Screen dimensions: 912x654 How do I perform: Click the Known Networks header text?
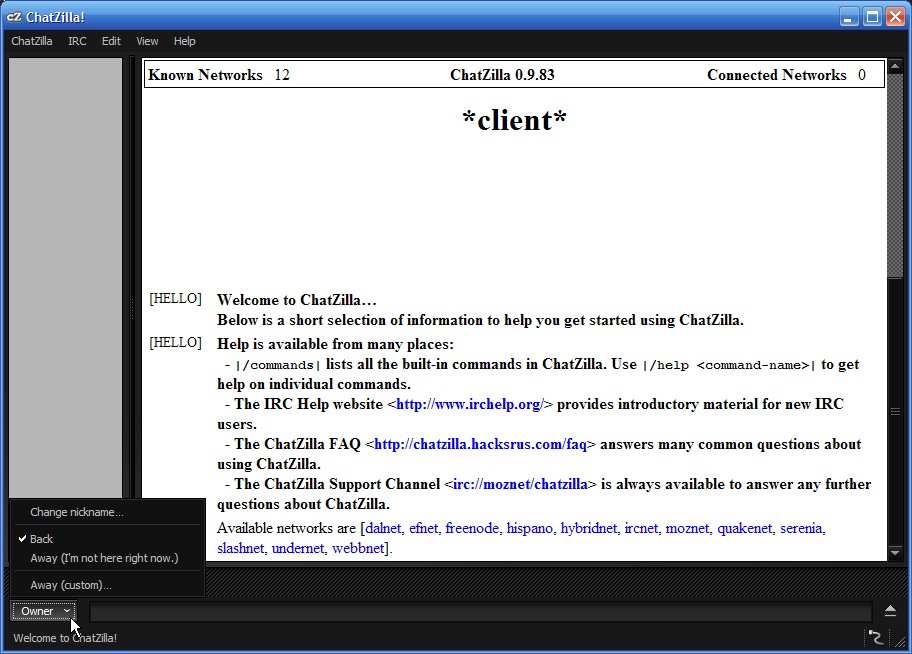coord(205,75)
